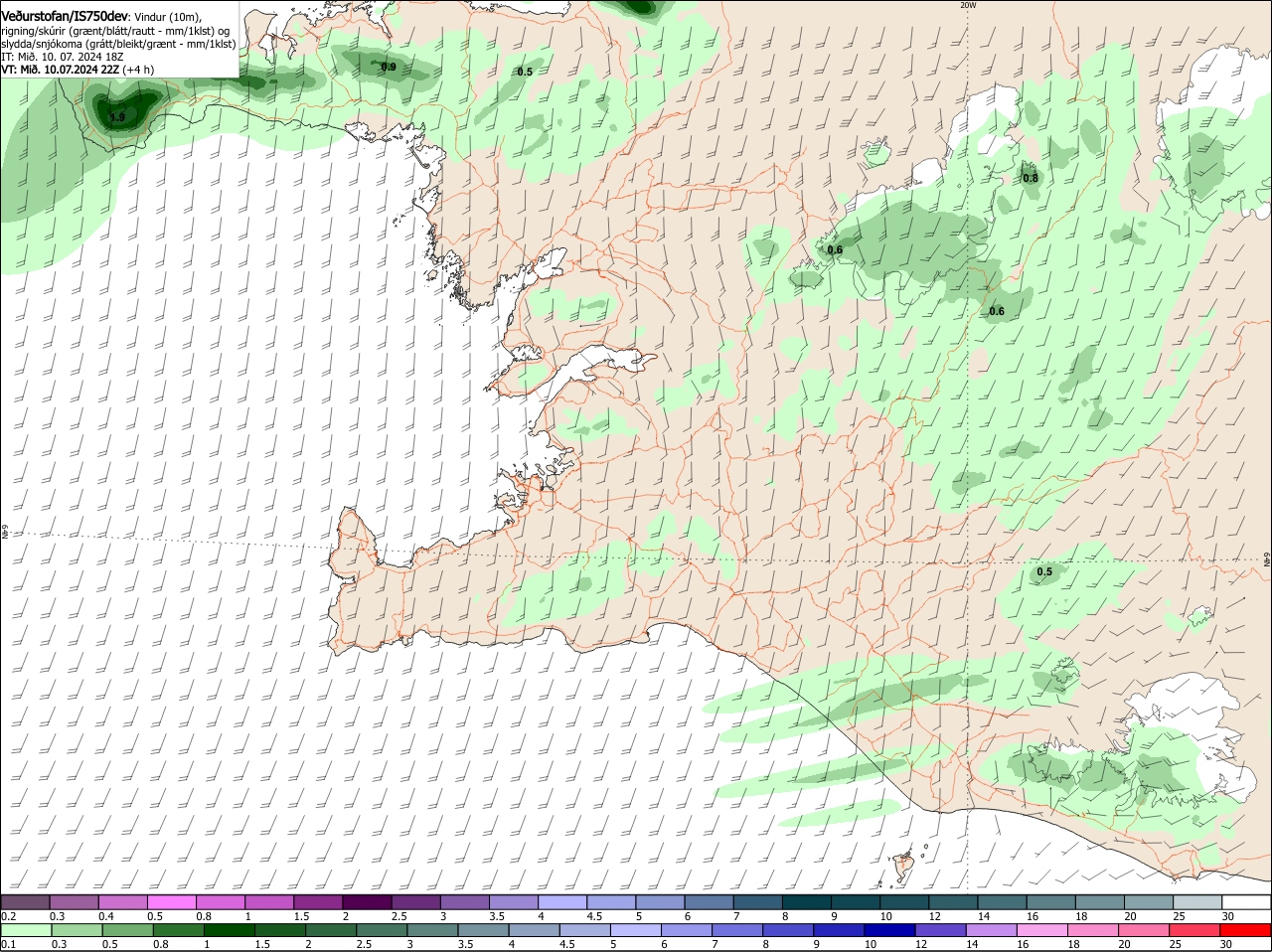
Task: Select the 'IT: Mið. 10. 07. 2024 18Z' line
Action: click(x=62, y=57)
